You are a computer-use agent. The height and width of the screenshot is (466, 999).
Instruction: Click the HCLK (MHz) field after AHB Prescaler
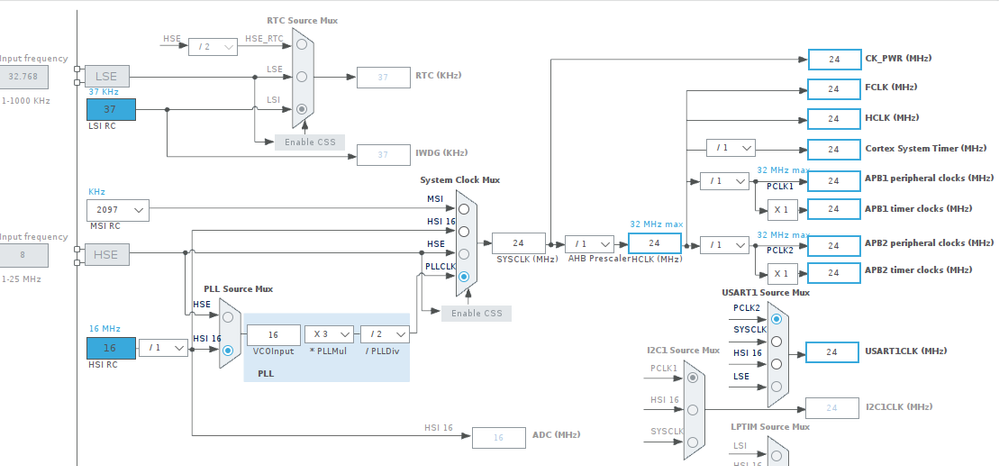[654, 243]
